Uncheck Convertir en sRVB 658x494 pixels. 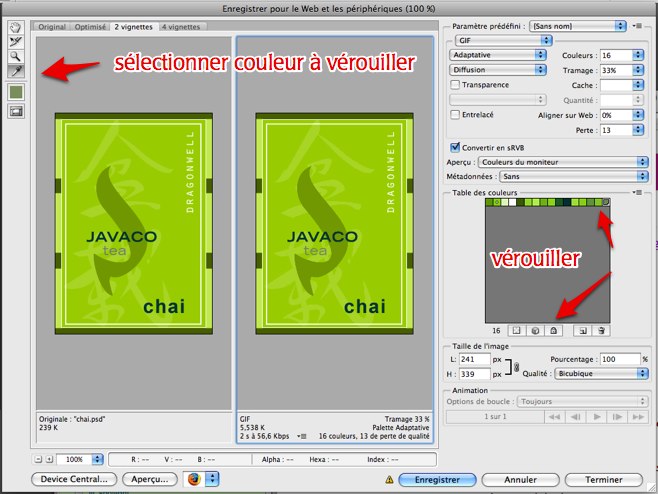(455, 147)
